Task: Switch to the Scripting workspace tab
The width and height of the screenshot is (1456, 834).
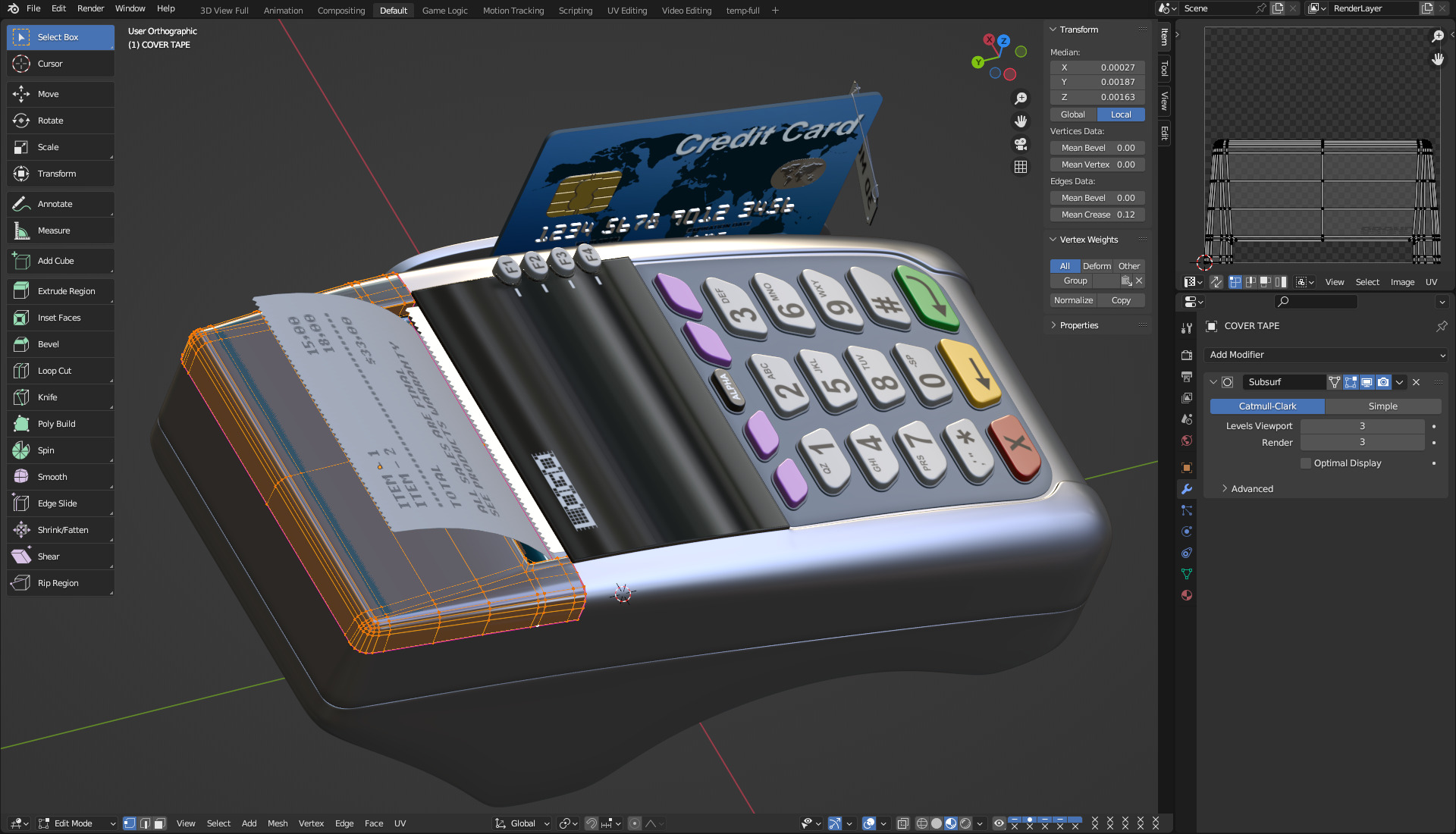Action: [x=576, y=11]
